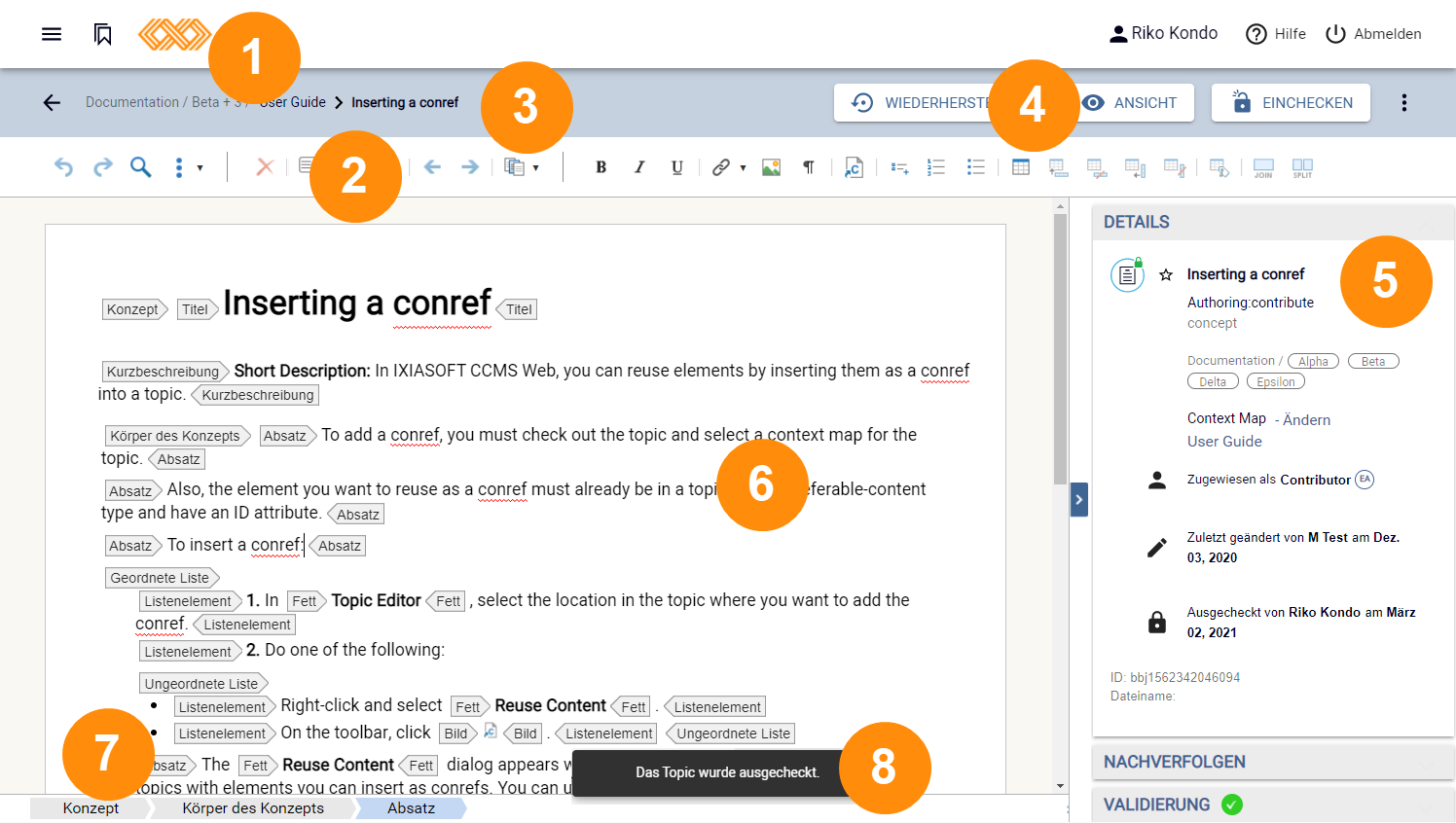Open the vertical dots menu beside Einchecken
This screenshot has width=1456, height=823.
(1403, 102)
